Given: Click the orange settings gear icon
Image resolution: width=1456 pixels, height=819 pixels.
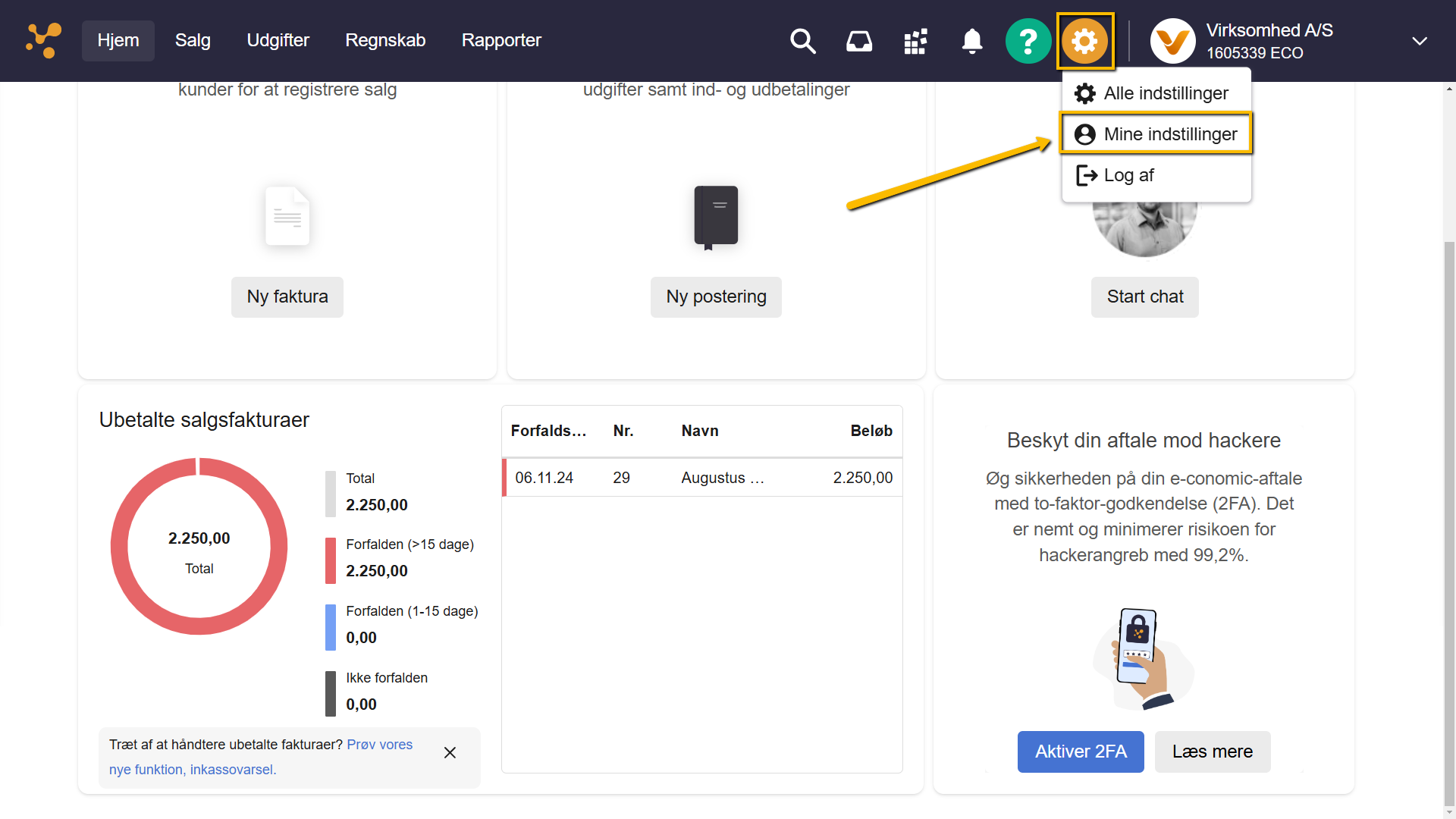Looking at the screenshot, I should coord(1084,41).
